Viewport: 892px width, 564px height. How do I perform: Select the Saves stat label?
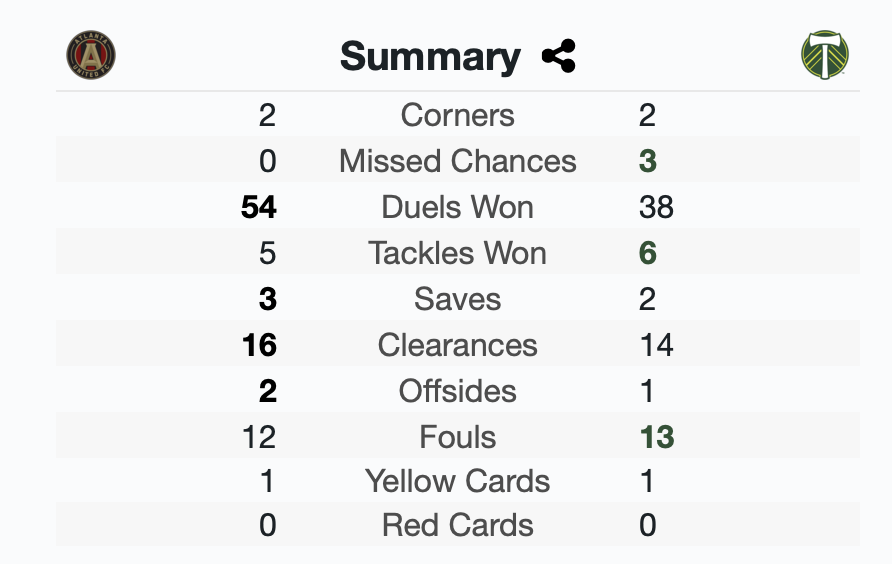[x=458, y=299]
